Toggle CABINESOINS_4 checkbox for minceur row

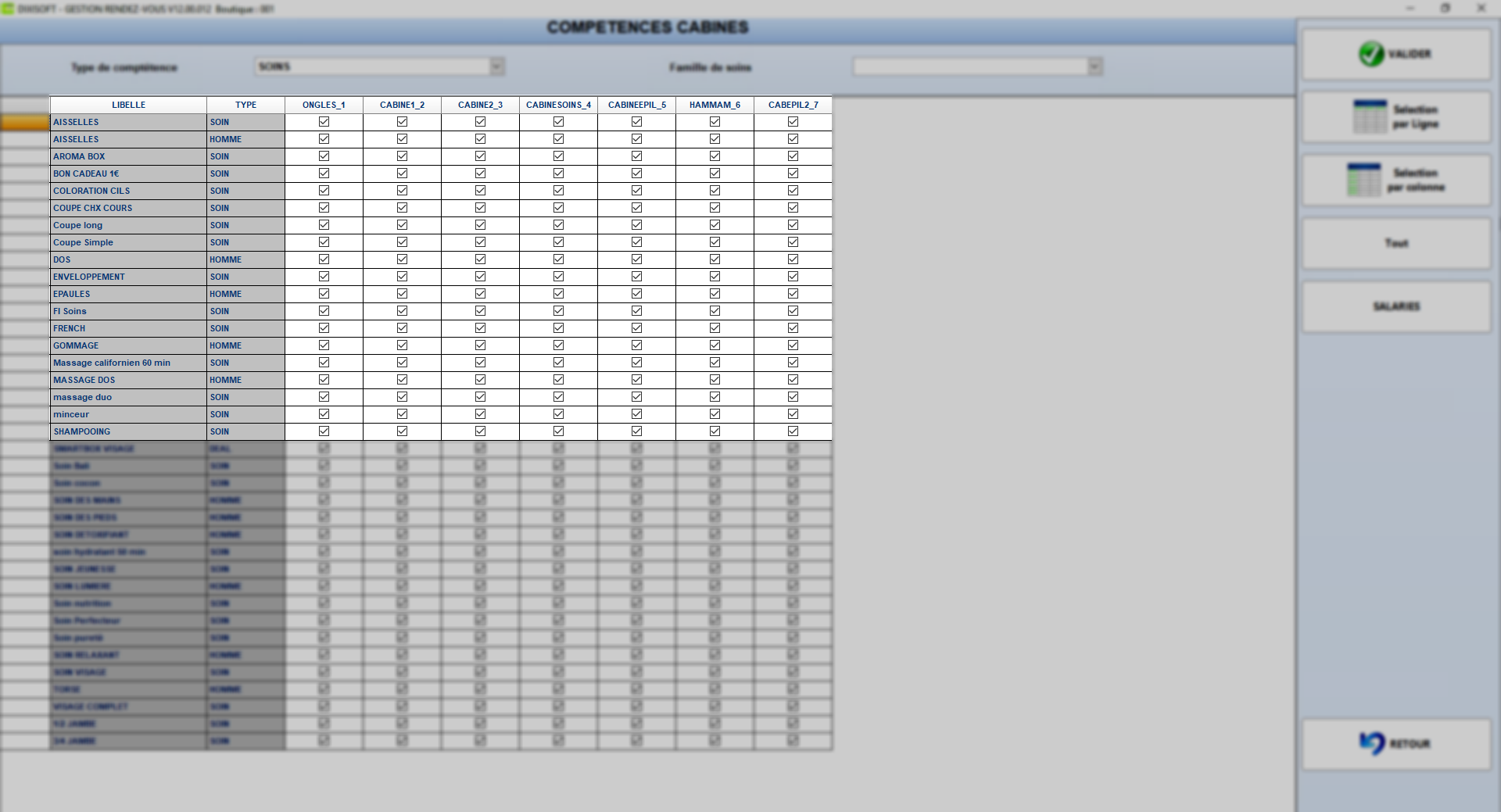(x=558, y=414)
